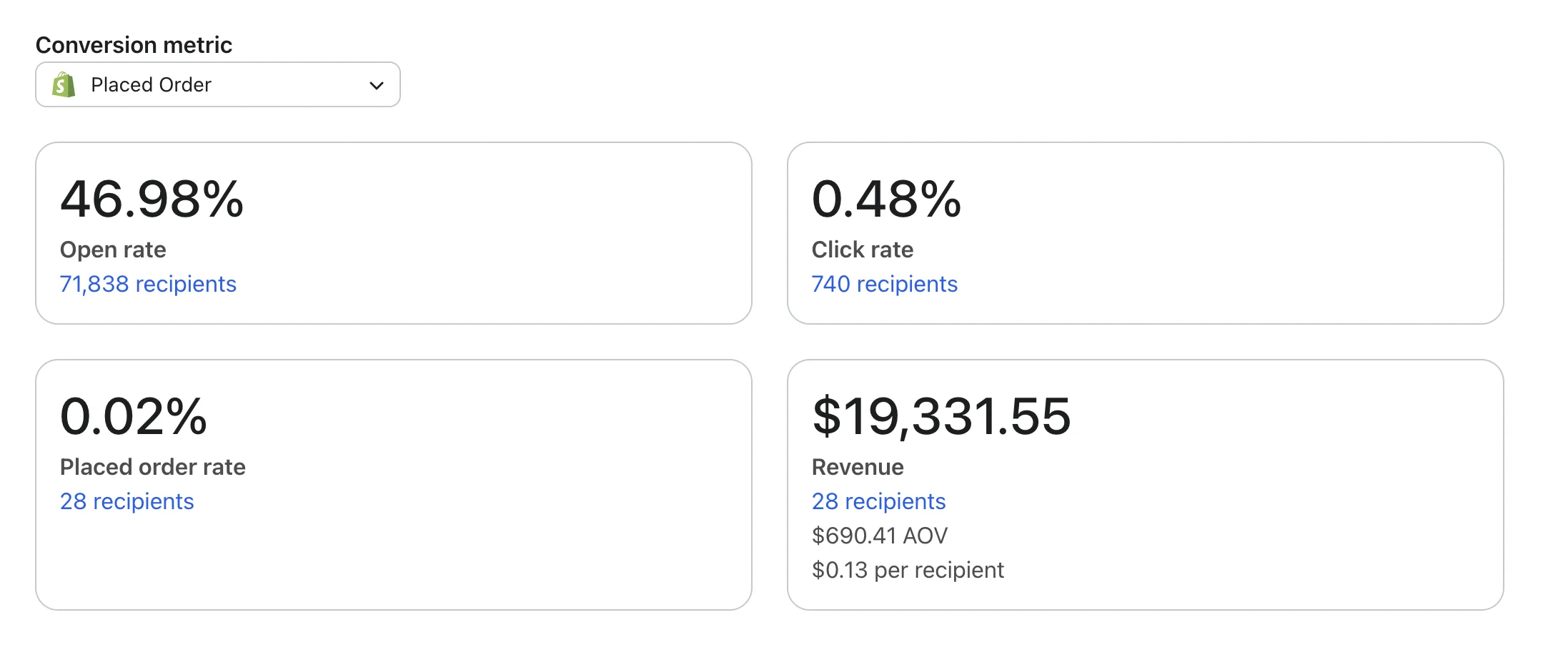This screenshot has height=645, width=1568.
Task: Open the 71,838 recipients link
Action: (x=148, y=284)
